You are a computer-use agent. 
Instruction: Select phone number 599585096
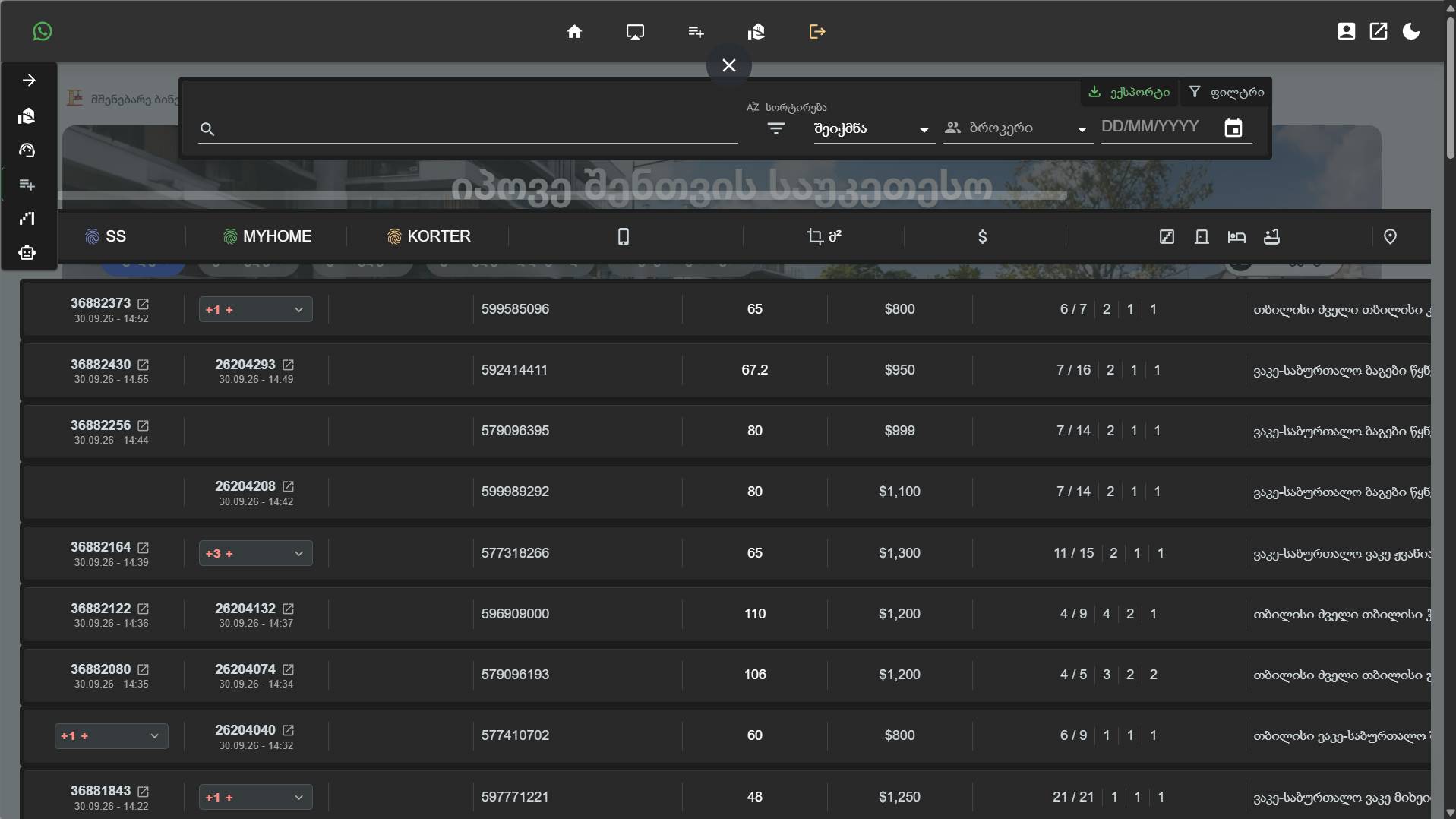[515, 309]
